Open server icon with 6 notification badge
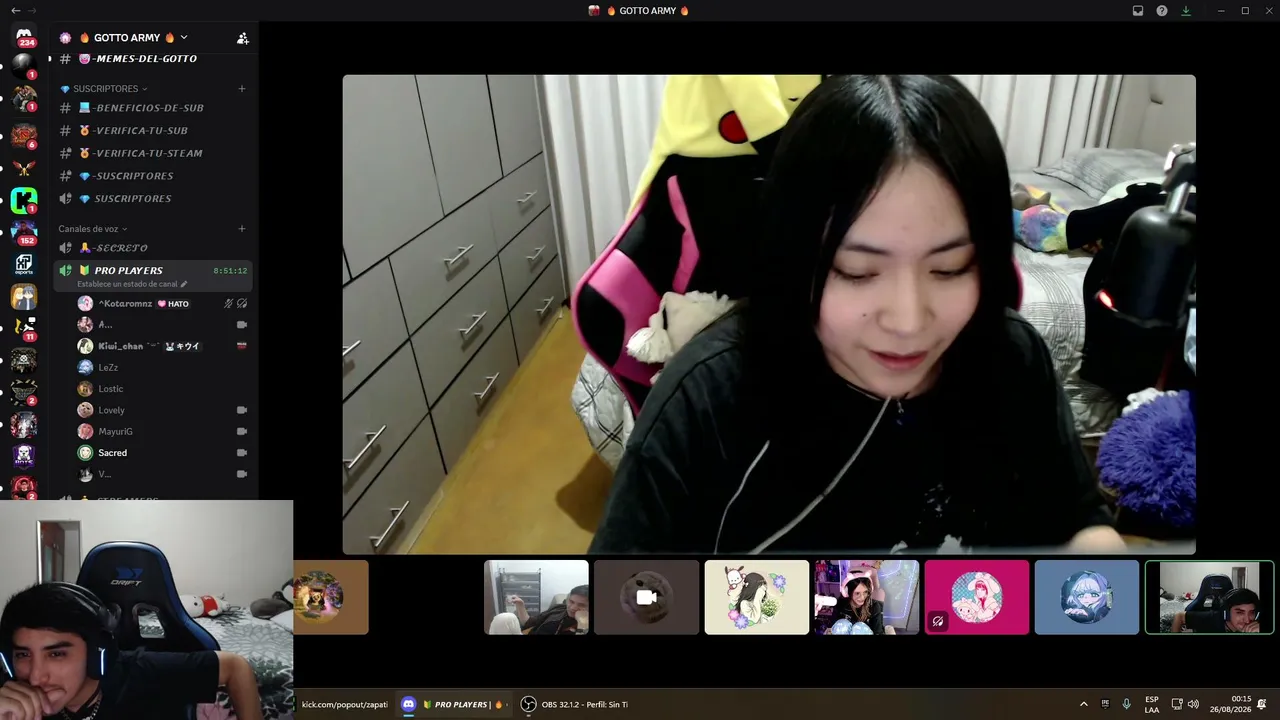This screenshot has height=720, width=1280. tap(24, 135)
